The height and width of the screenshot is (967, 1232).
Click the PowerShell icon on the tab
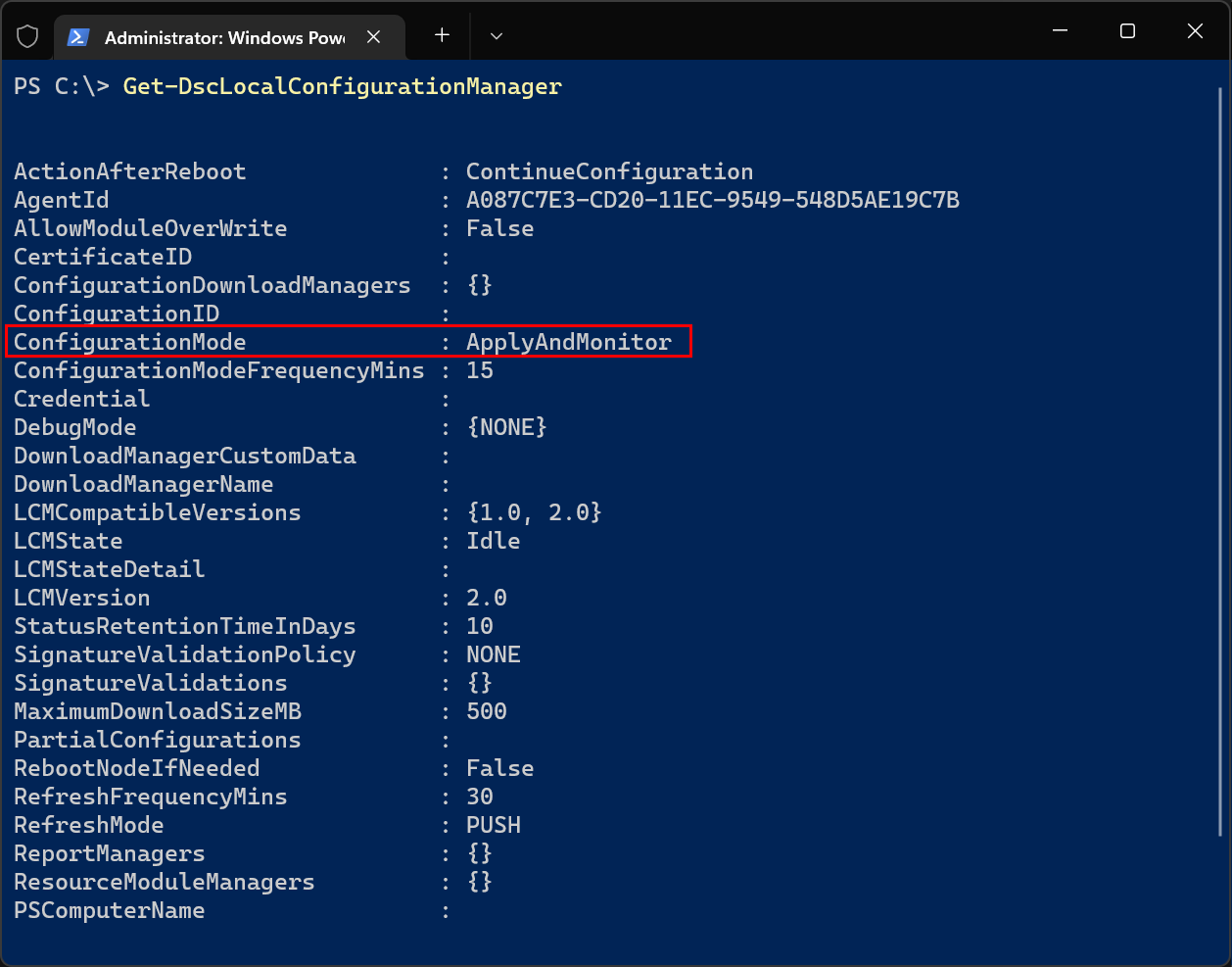(x=78, y=37)
